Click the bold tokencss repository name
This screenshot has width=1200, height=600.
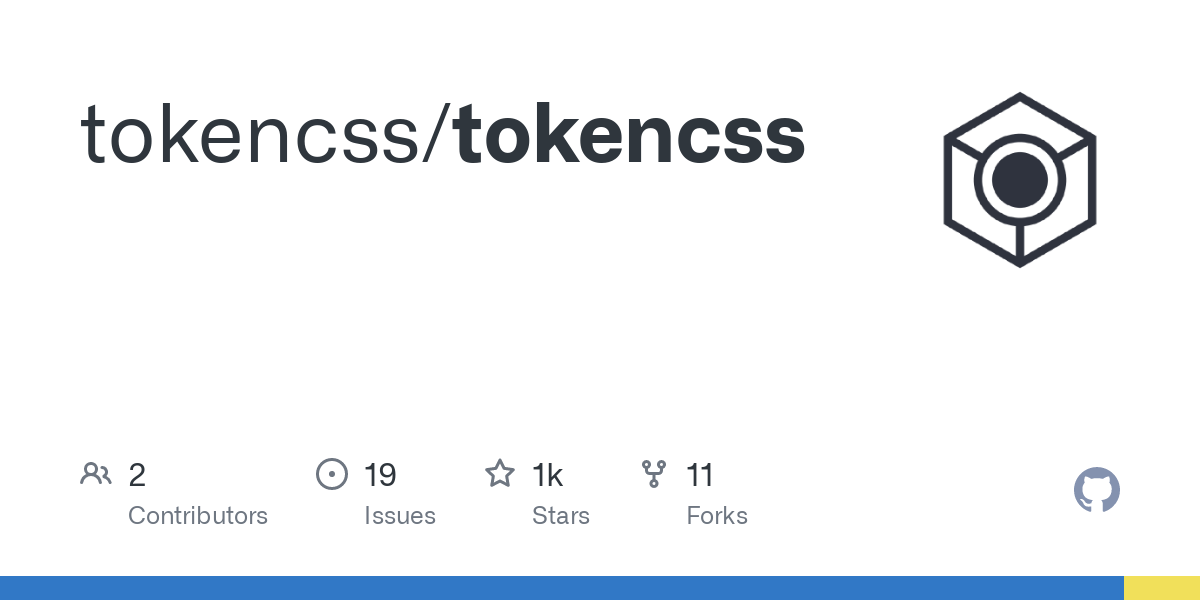click(629, 134)
